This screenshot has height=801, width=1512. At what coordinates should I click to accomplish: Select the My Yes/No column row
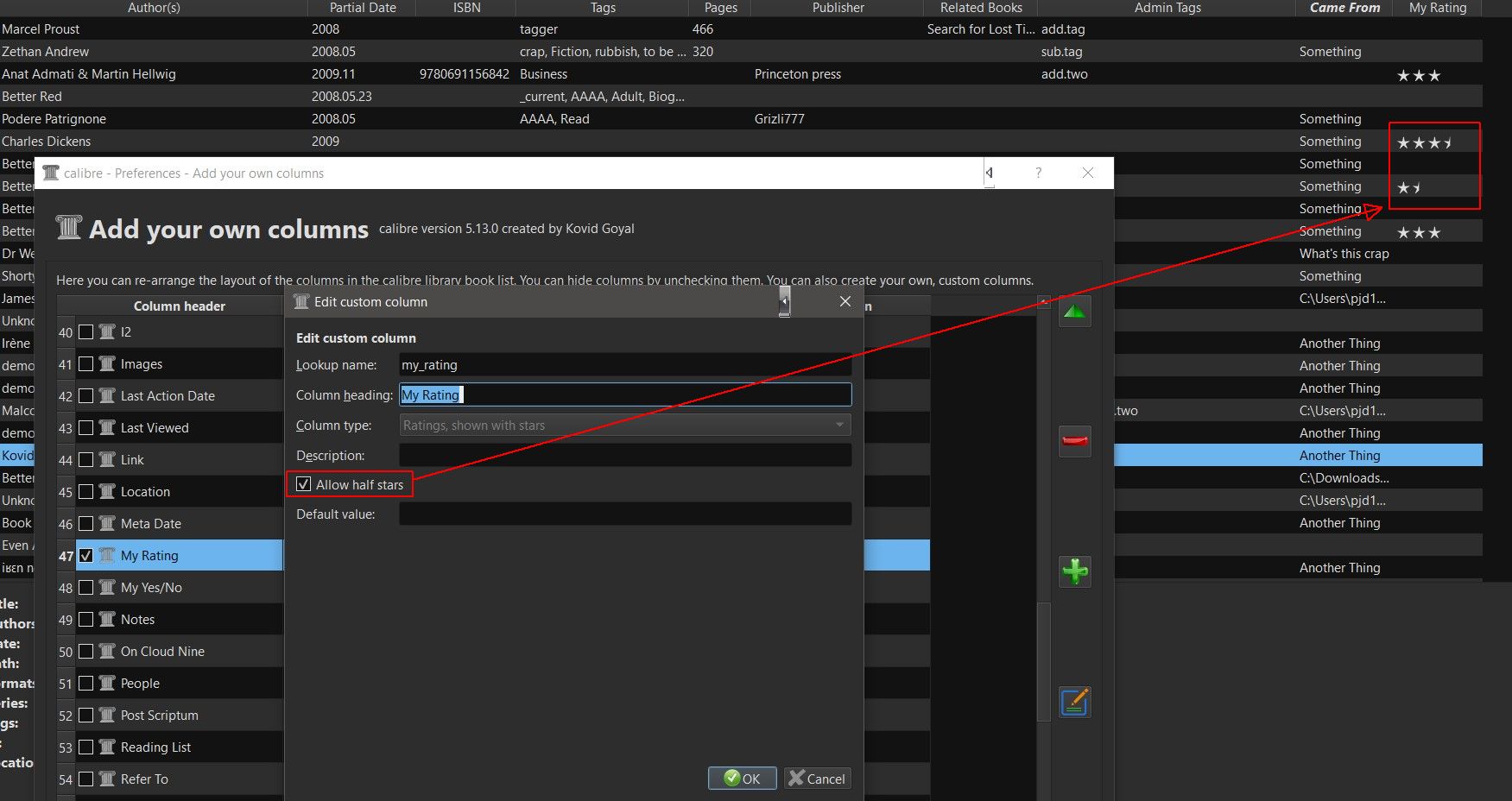pos(180,587)
